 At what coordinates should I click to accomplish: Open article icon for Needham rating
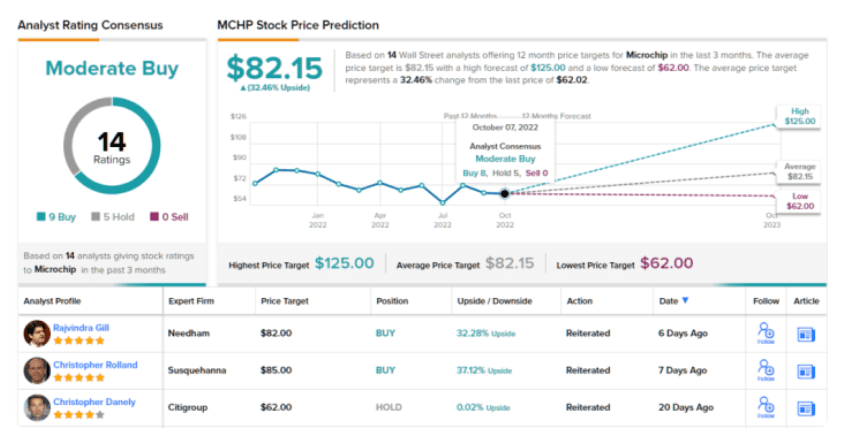(806, 334)
